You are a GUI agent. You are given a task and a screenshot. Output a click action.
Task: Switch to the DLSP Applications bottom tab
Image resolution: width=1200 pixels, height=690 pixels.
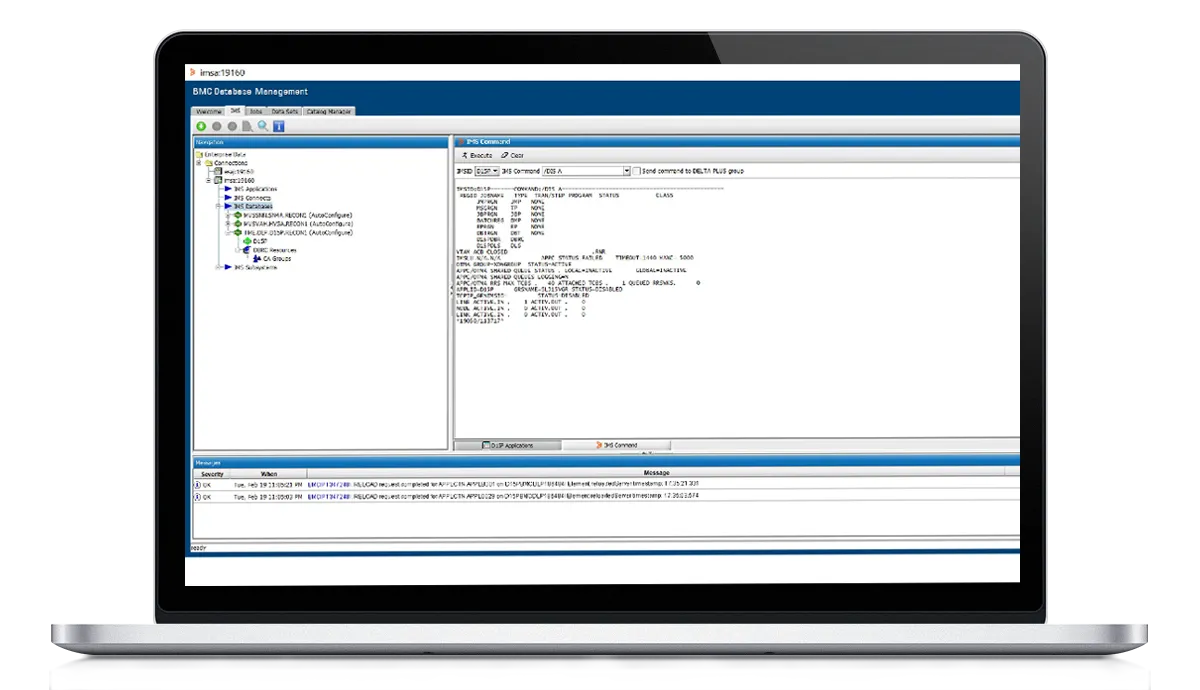click(x=508, y=445)
